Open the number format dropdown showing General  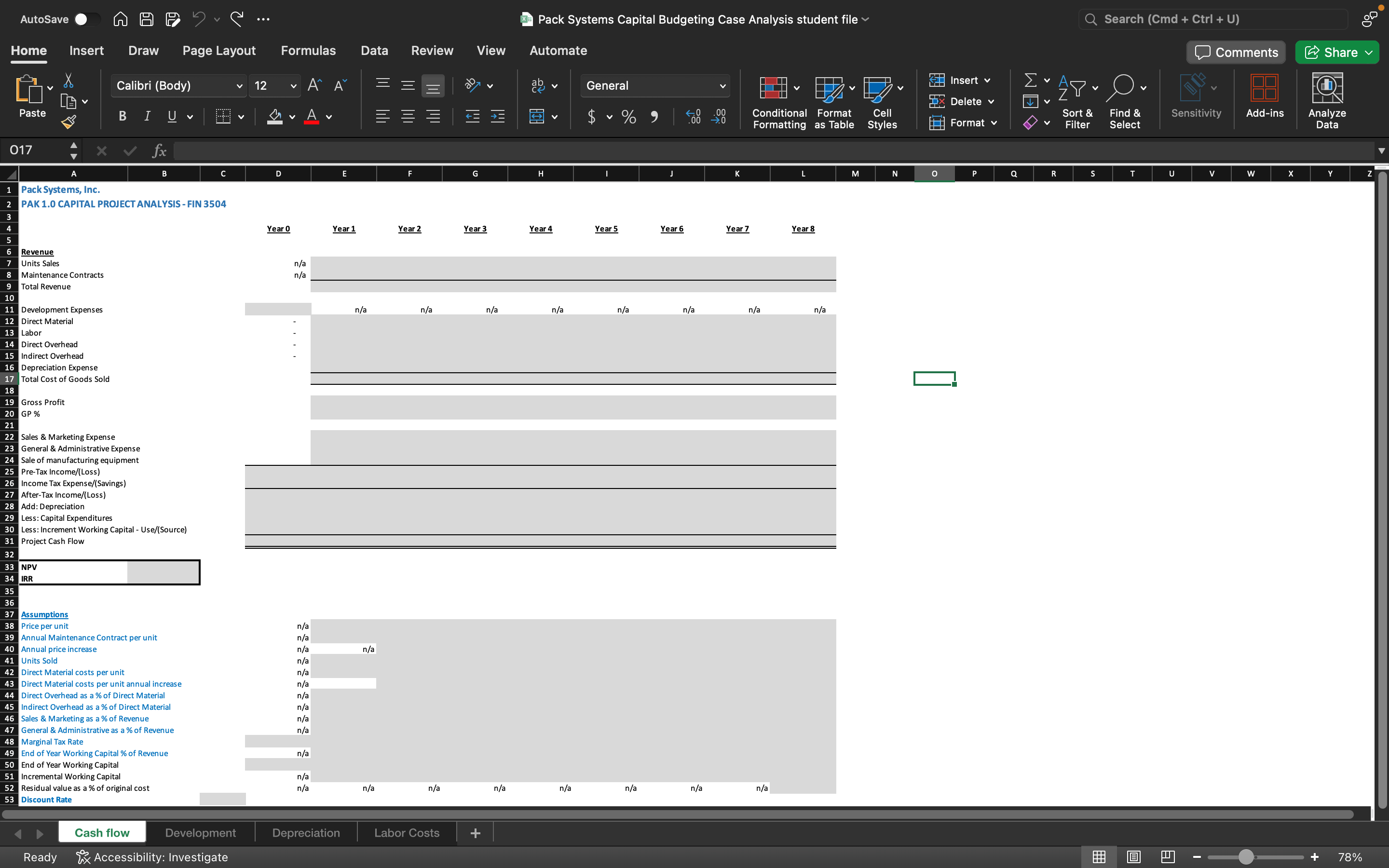pyautogui.click(x=655, y=85)
